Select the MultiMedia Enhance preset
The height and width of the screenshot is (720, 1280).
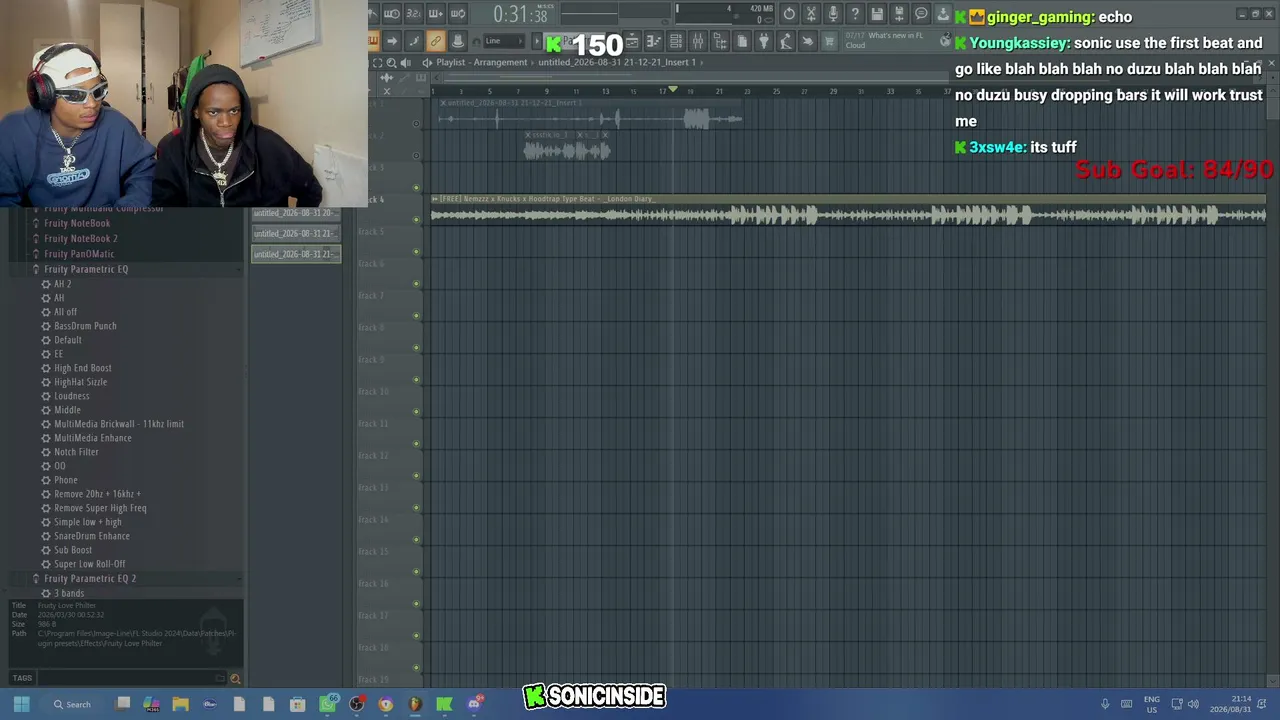[x=92, y=438]
